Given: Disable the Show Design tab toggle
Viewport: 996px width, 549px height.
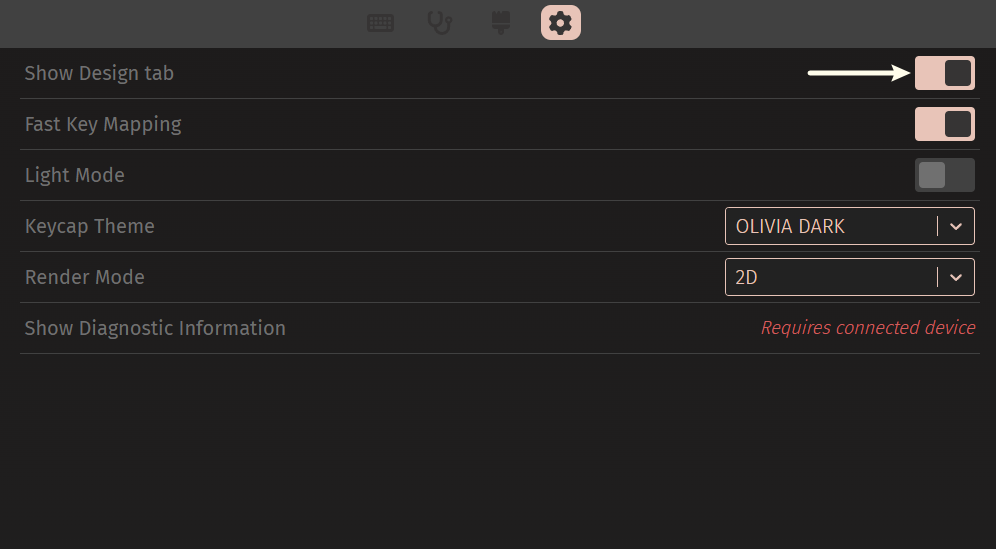Looking at the screenshot, I should pyautogui.click(x=944, y=73).
